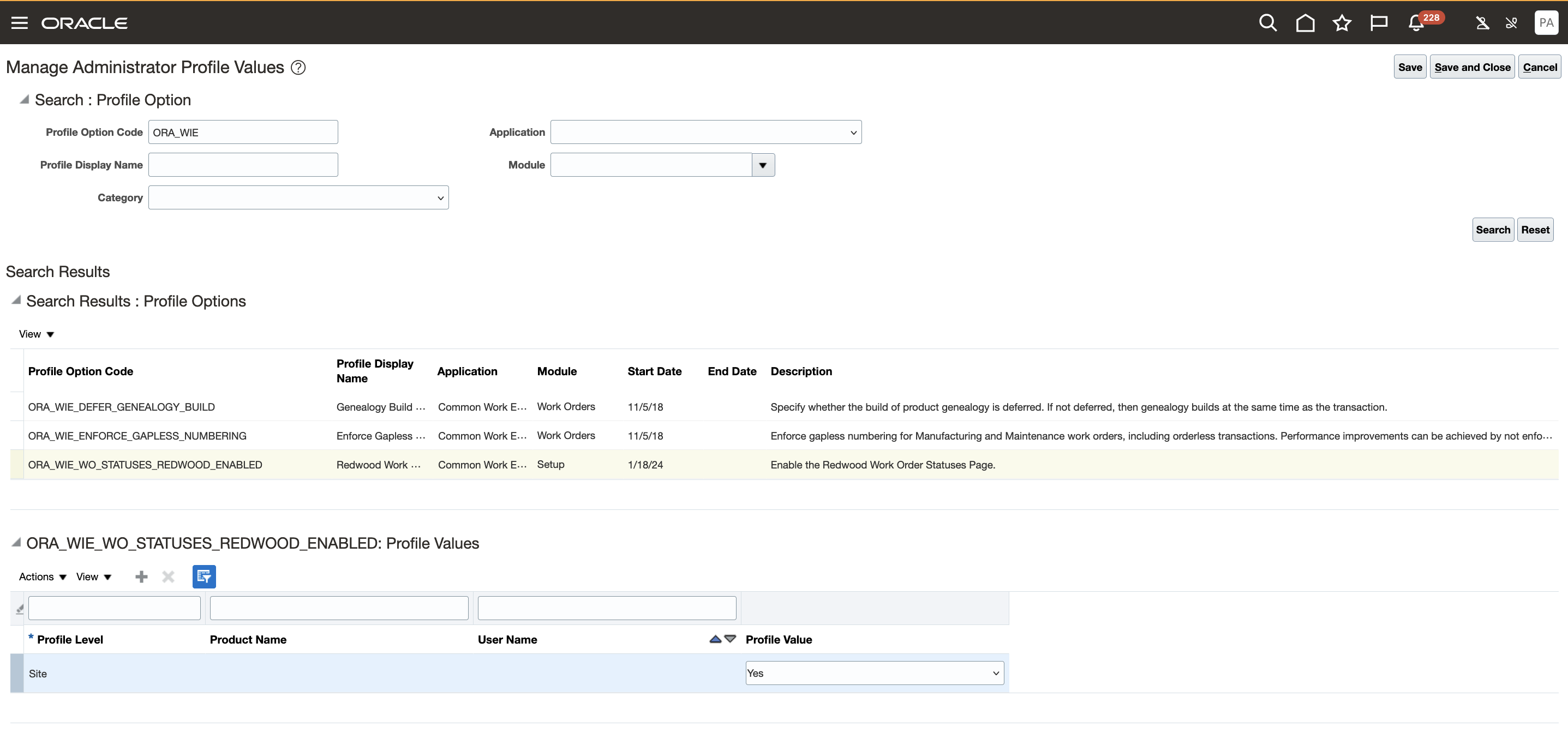Click the Save button

pyautogui.click(x=1410, y=67)
